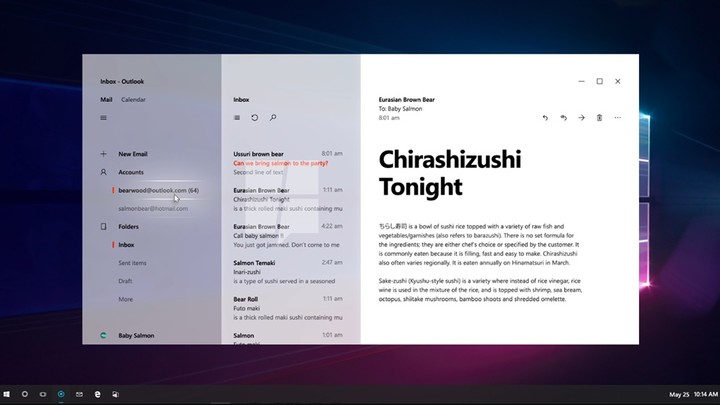Maximize the Outlook window
This screenshot has width=720, height=405.
coord(599,81)
